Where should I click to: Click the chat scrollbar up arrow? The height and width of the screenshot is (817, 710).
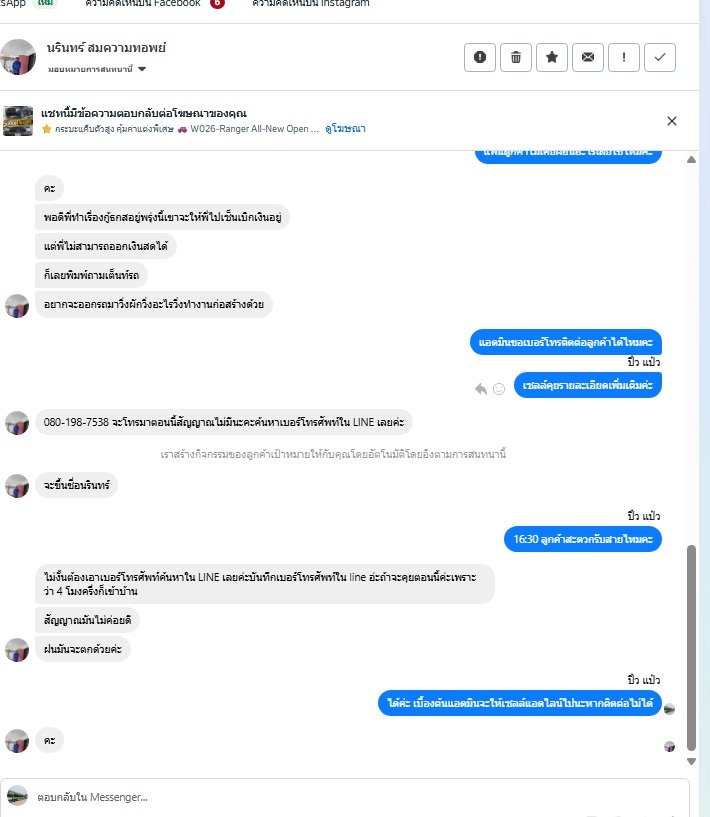click(691, 159)
